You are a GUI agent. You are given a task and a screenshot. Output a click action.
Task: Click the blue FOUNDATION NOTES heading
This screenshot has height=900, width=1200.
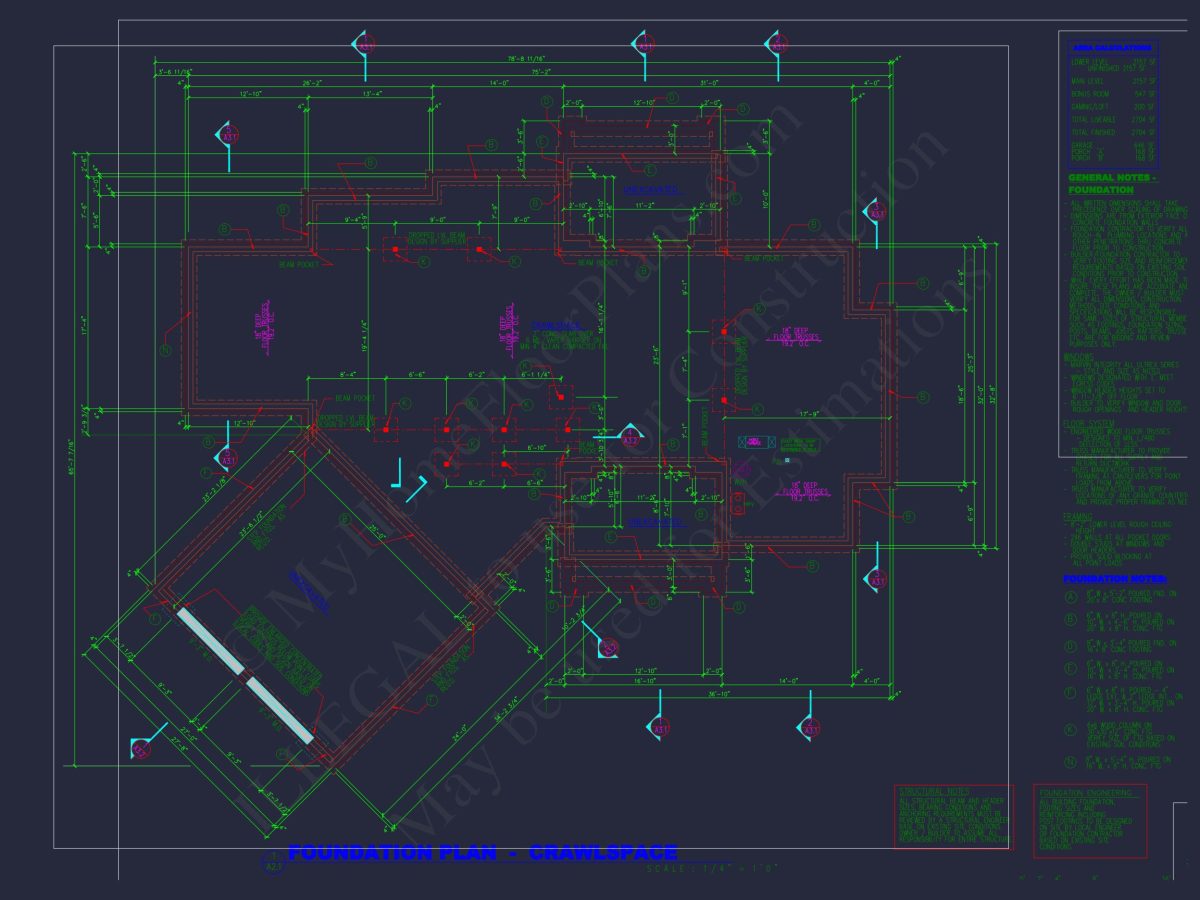(1110, 579)
